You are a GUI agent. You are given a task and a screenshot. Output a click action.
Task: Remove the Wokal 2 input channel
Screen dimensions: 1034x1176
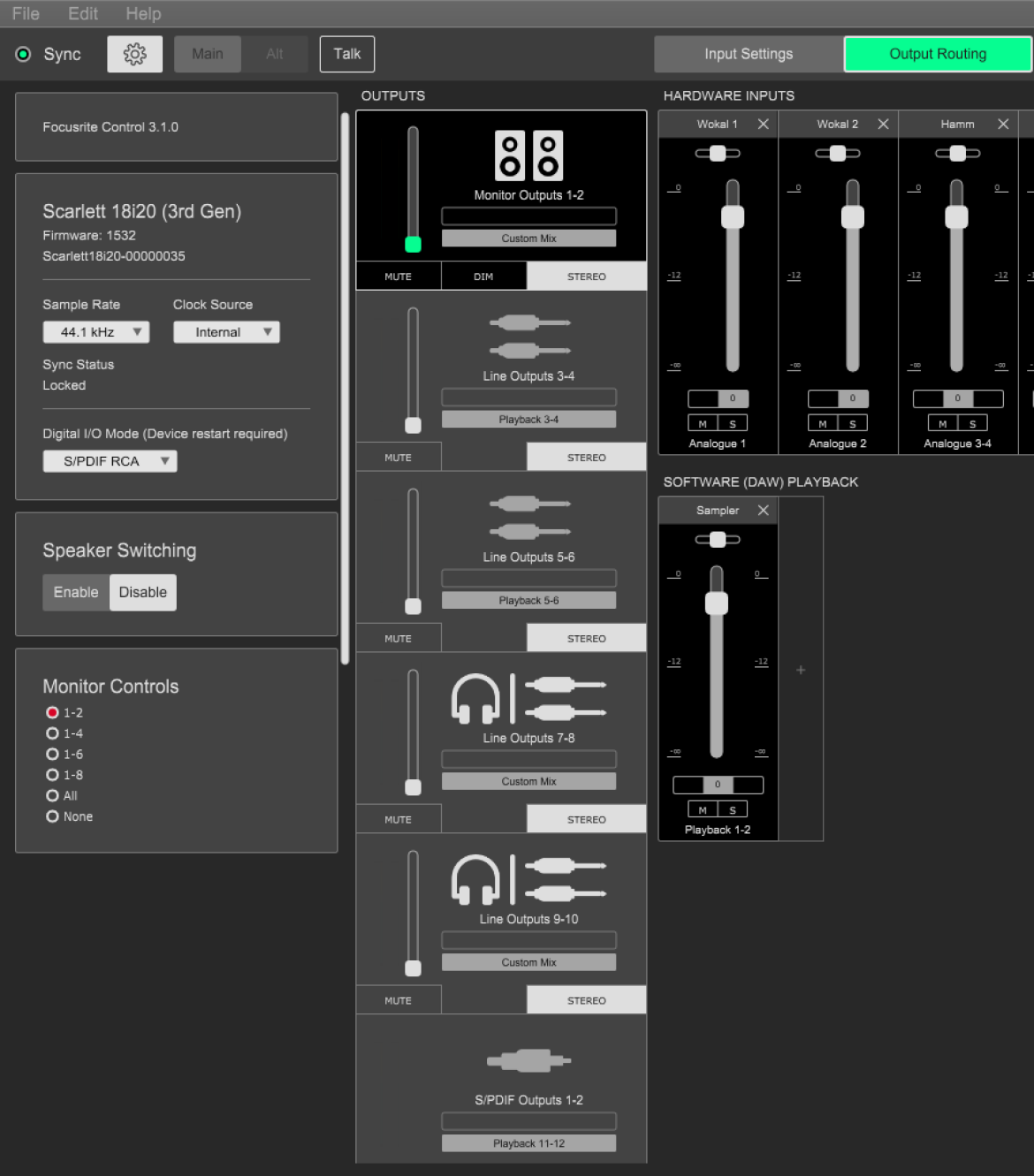pyautogui.click(x=883, y=124)
